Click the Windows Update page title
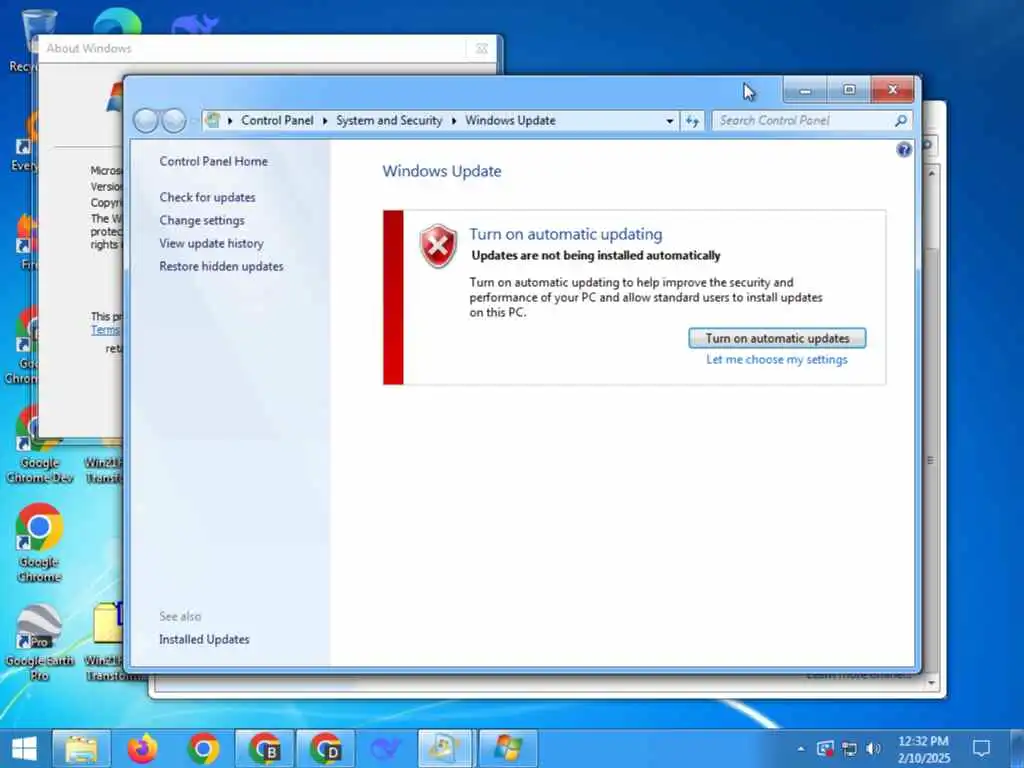 [441, 171]
